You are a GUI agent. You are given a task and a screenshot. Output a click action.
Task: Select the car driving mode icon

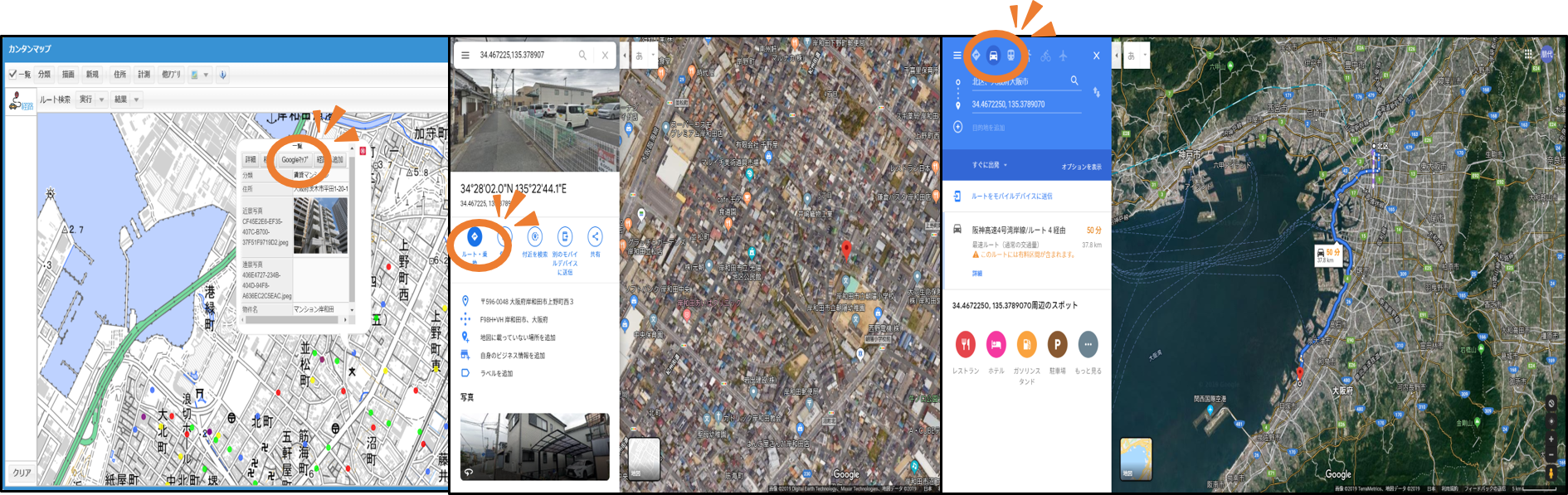(x=993, y=56)
